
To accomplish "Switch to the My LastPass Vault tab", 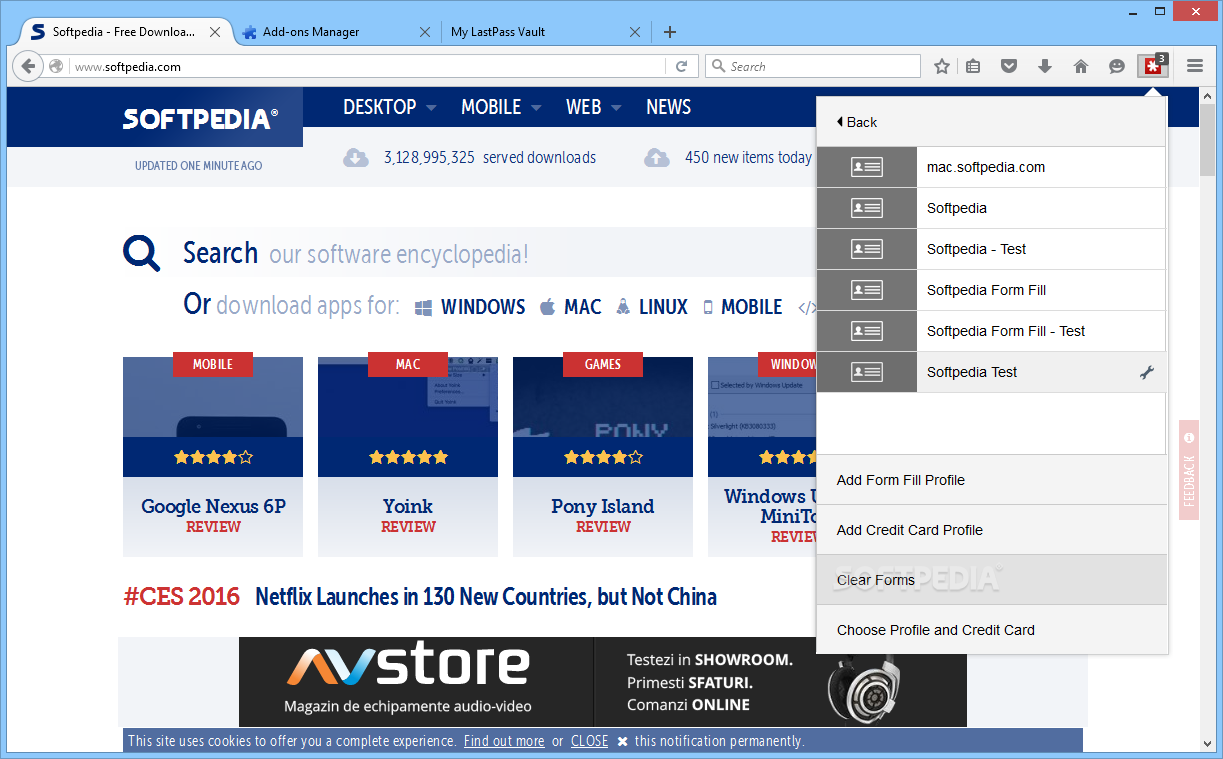I will (545, 32).
